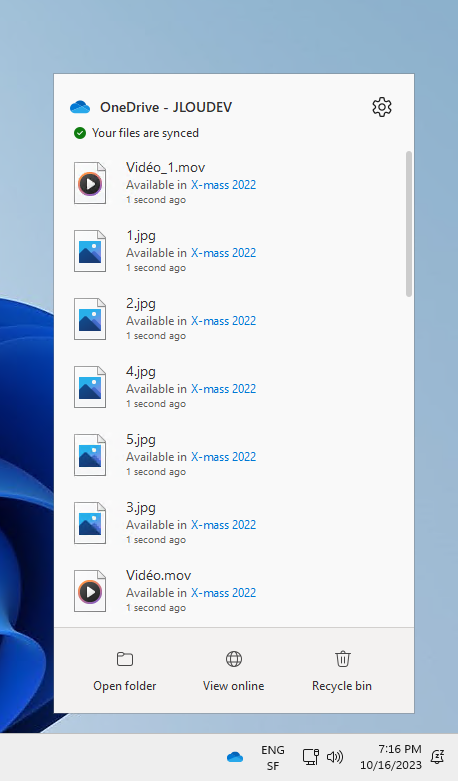Open the notification bell icon in taskbar
This screenshot has width=458, height=781.
(x=438, y=757)
